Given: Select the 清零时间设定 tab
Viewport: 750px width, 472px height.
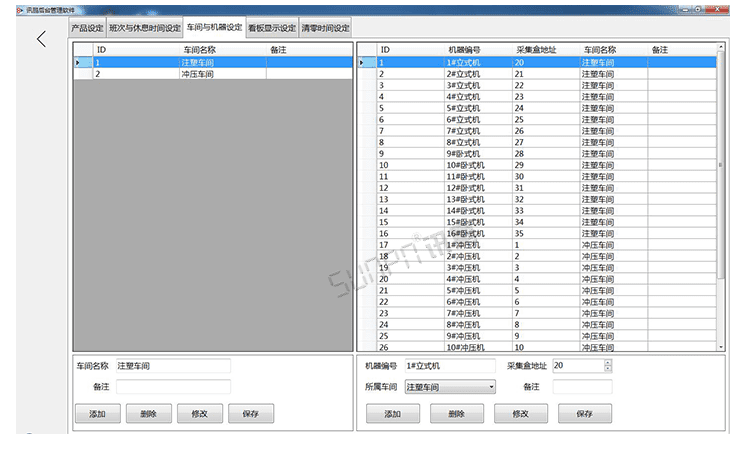Looking at the screenshot, I should click(325, 27).
